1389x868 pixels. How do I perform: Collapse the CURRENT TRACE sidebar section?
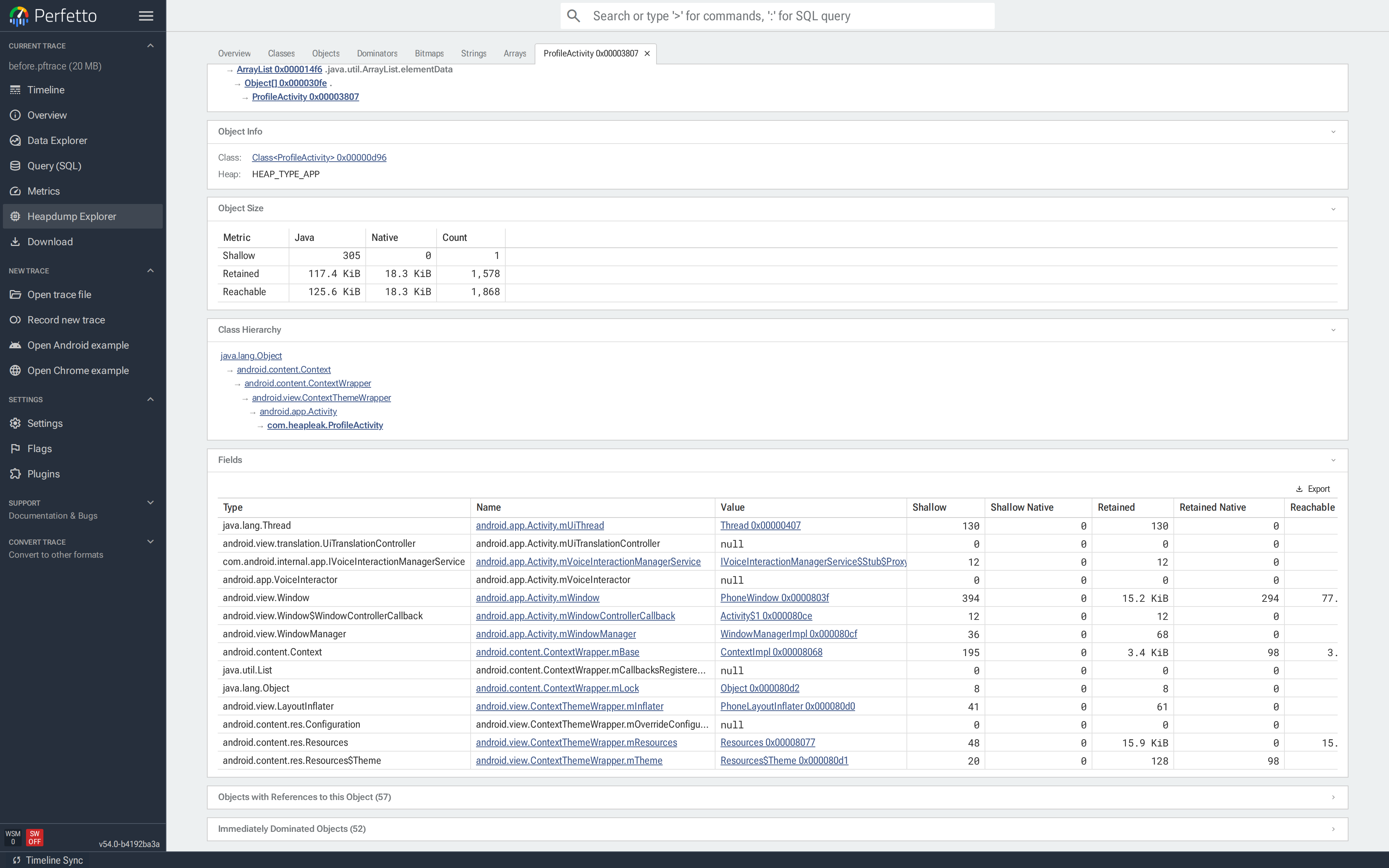click(x=150, y=45)
